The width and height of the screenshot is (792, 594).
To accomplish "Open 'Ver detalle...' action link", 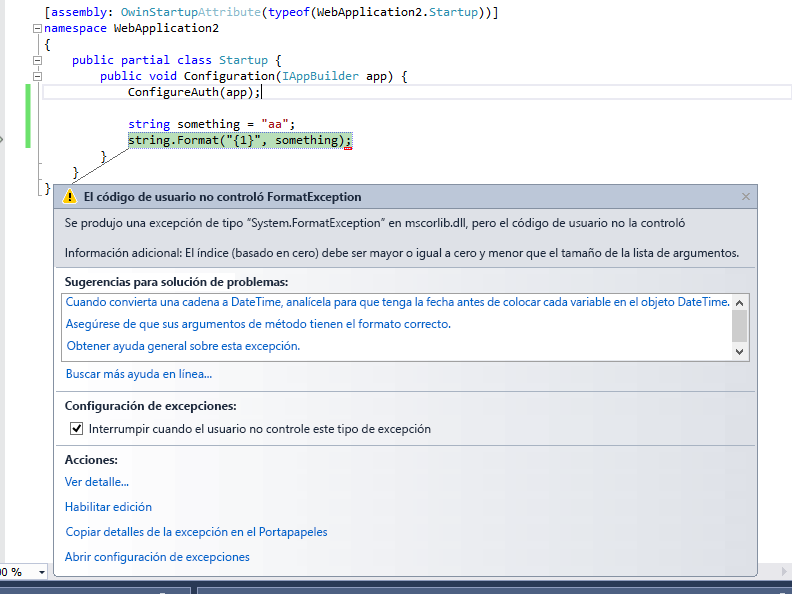I will coord(97,482).
